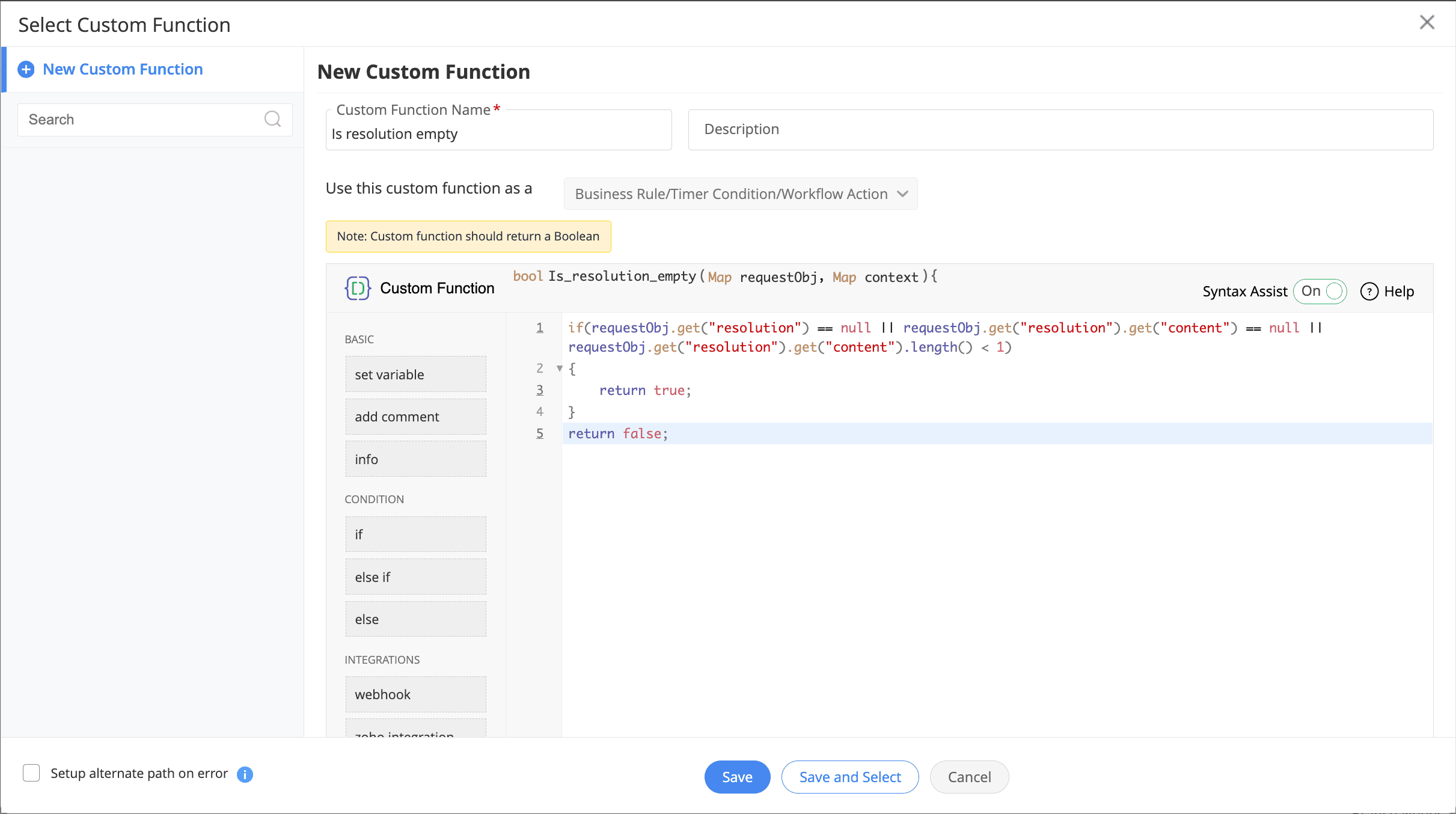
Task: Close the Select Custom Function dialog
Action: 1427,23
